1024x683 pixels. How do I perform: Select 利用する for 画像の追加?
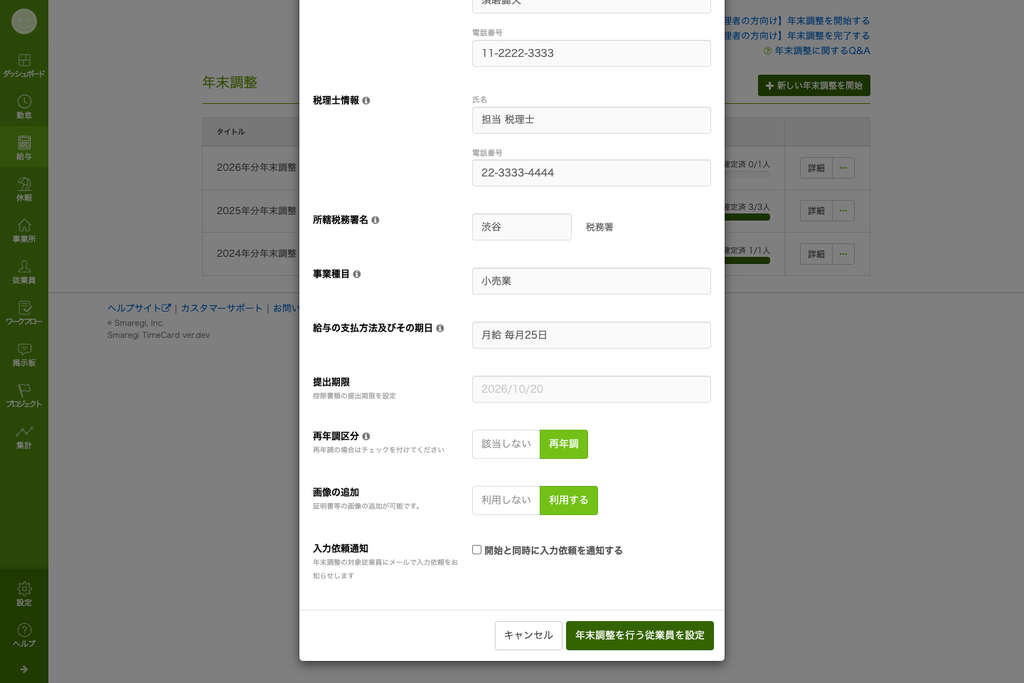tap(569, 500)
